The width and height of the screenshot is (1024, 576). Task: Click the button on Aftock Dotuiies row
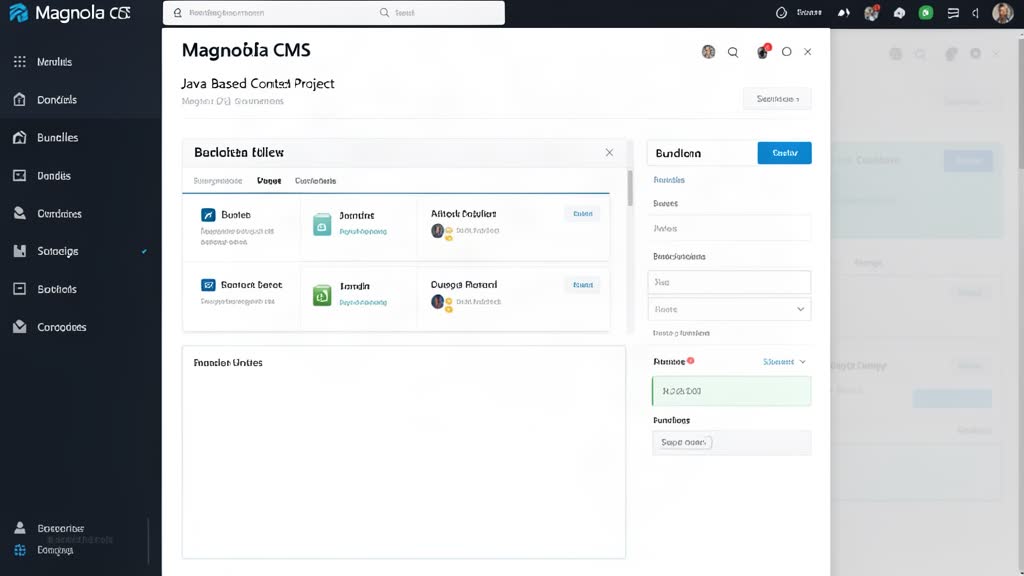[x=583, y=214]
